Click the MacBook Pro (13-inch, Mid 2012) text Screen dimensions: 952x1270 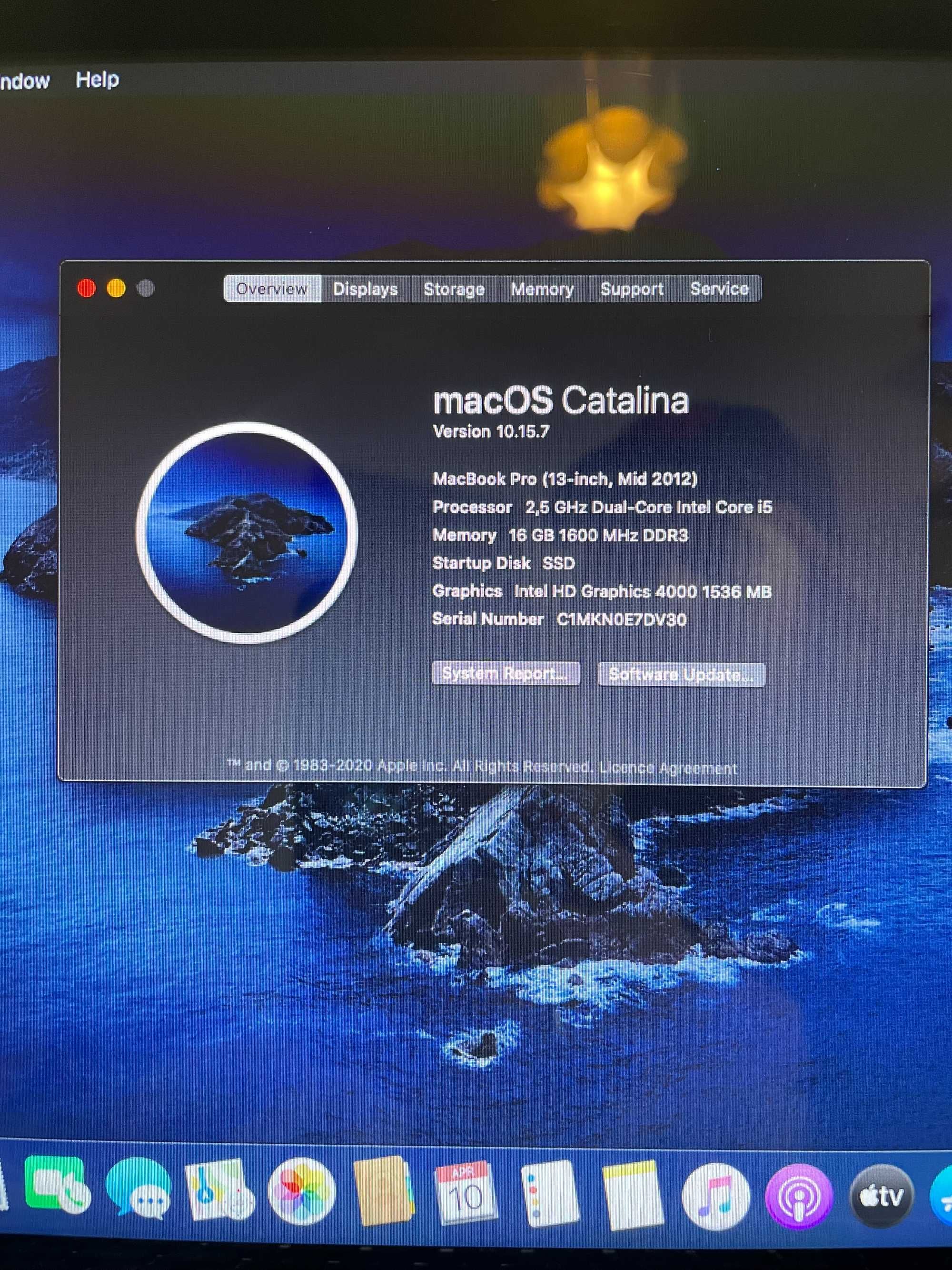pyautogui.click(x=565, y=479)
